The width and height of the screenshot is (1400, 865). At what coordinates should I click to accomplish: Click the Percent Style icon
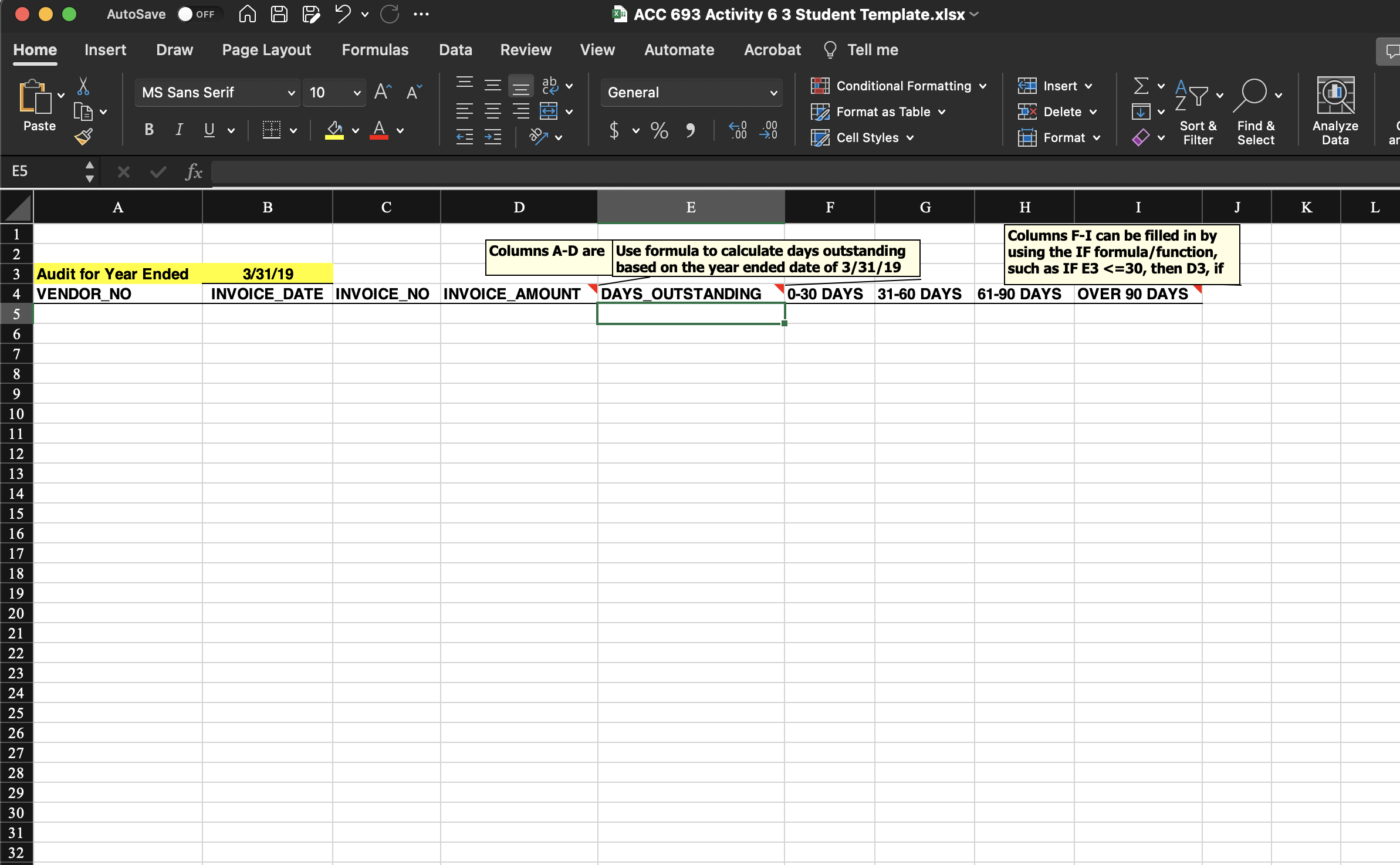(659, 130)
